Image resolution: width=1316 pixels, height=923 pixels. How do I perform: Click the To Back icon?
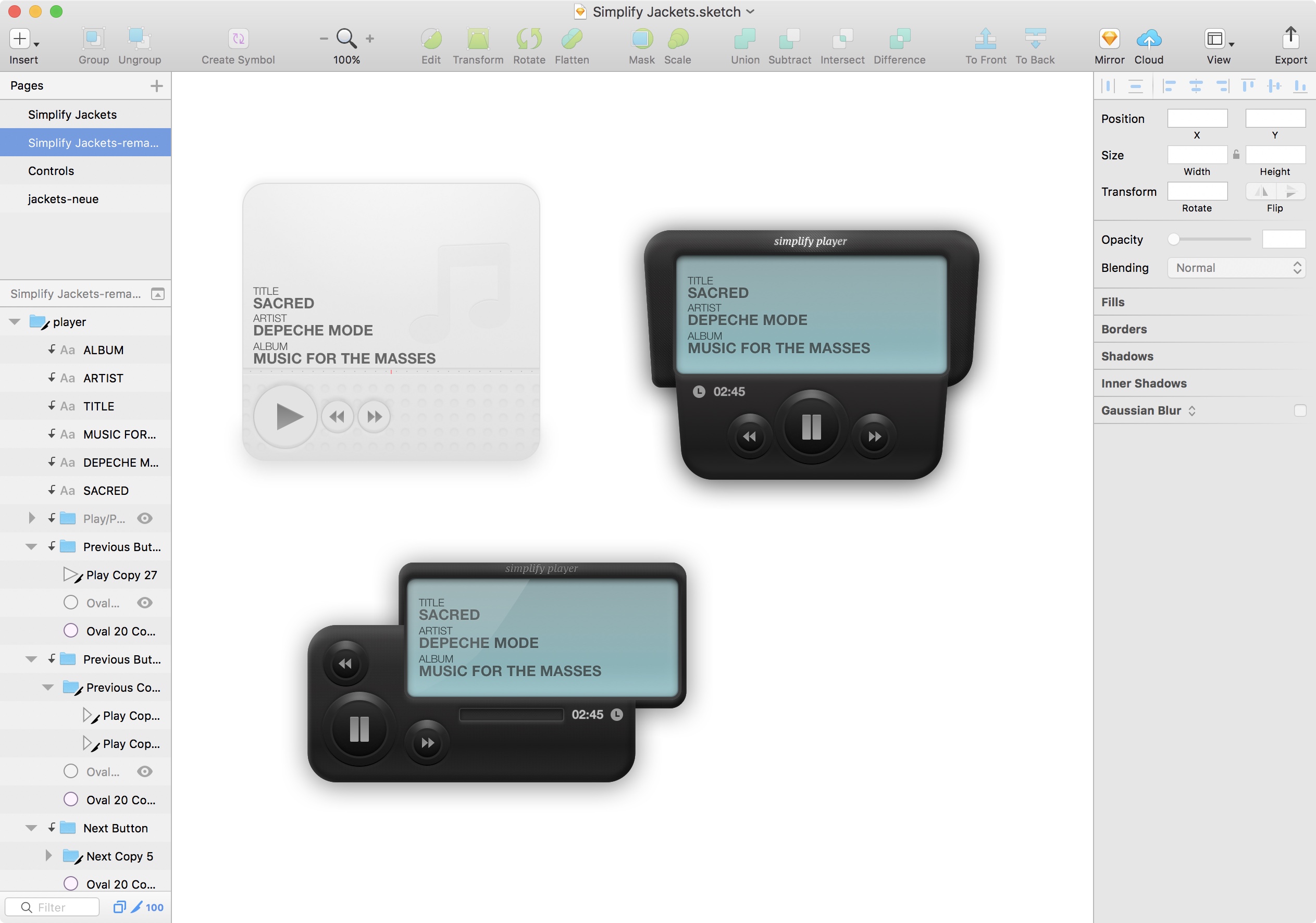click(x=1035, y=39)
